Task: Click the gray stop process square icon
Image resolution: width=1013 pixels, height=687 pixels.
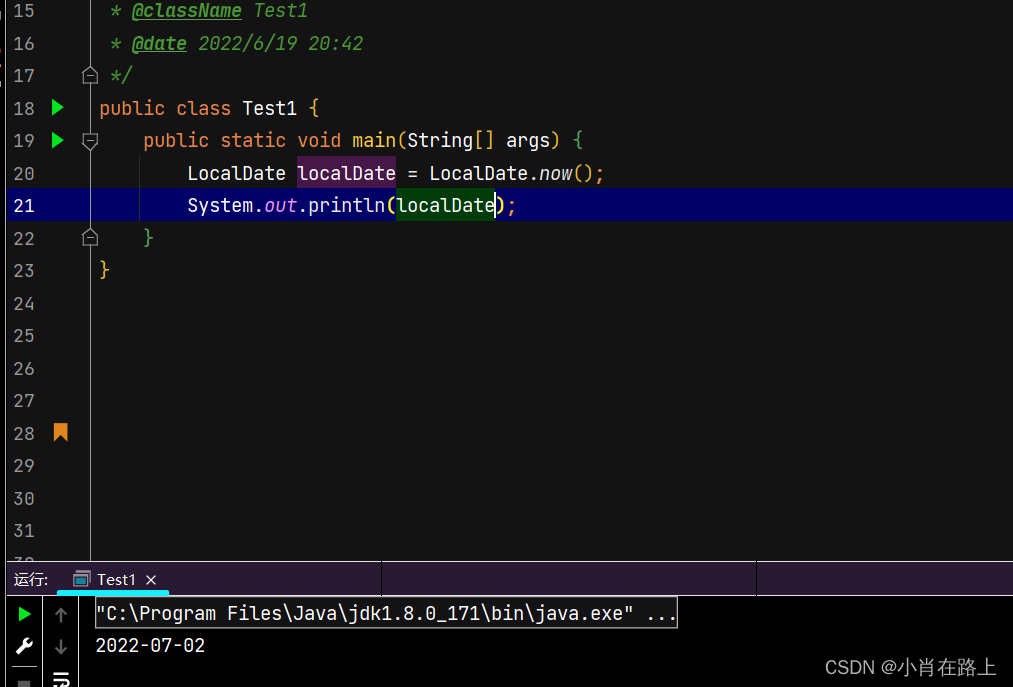Action: pyautogui.click(x=24, y=683)
